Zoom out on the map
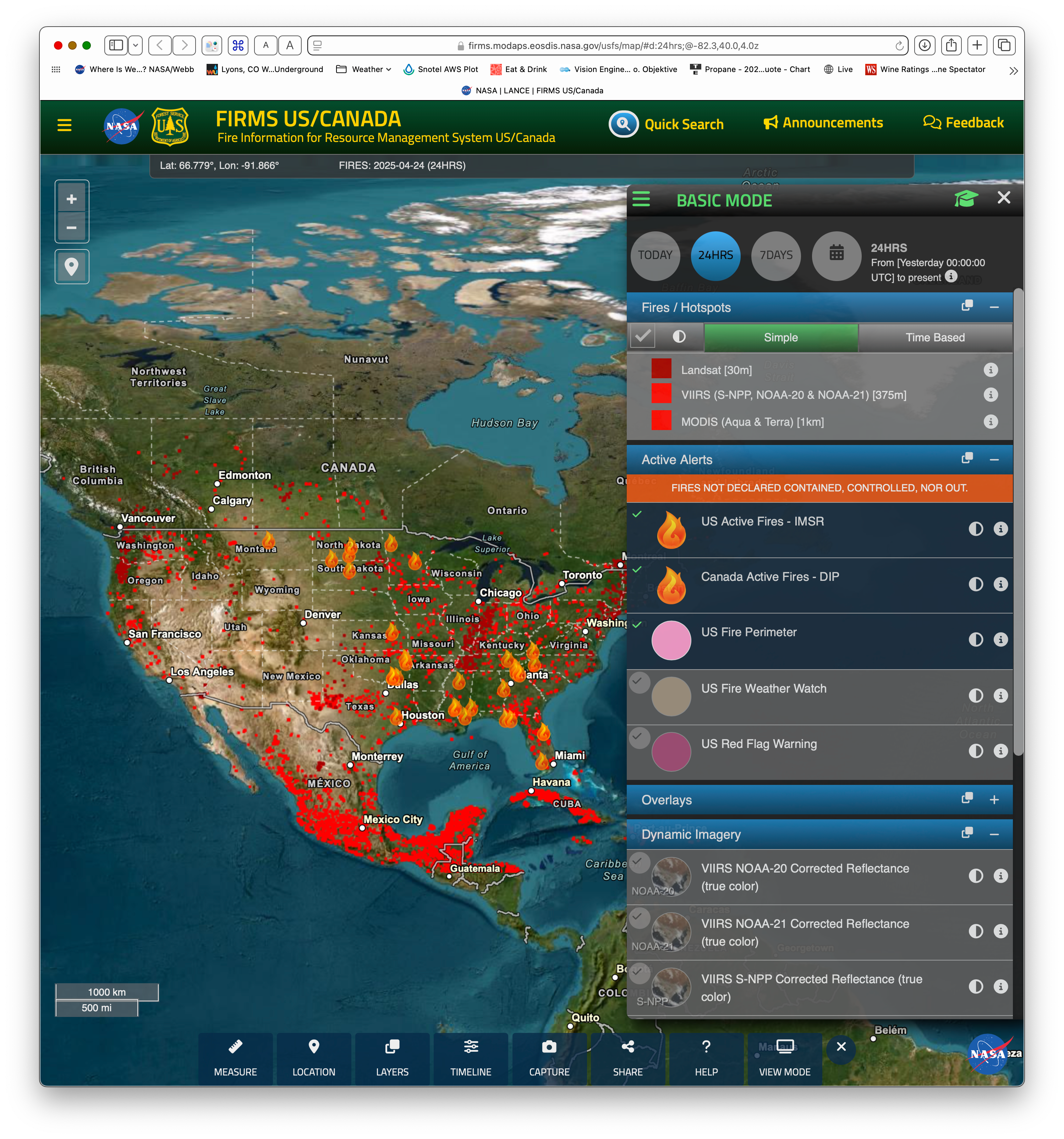This screenshot has height=1139, width=1064. 72,227
